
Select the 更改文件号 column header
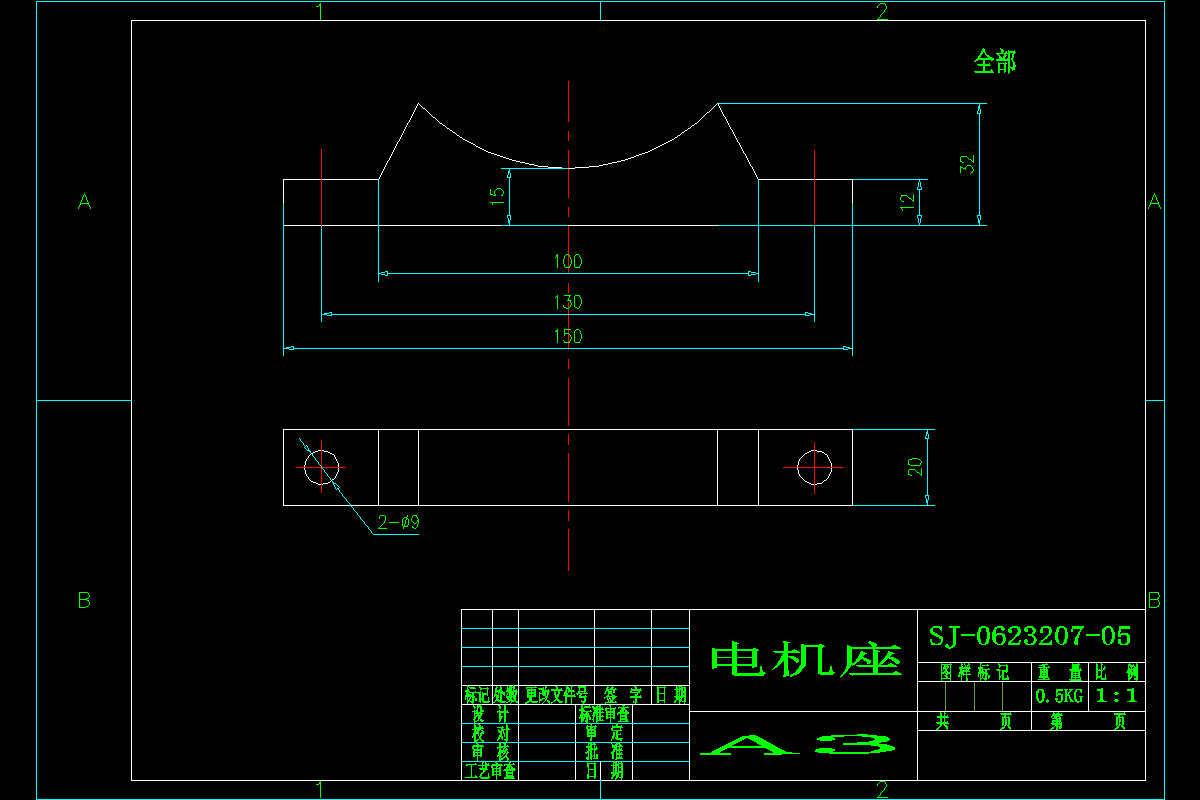pyautogui.click(x=557, y=695)
